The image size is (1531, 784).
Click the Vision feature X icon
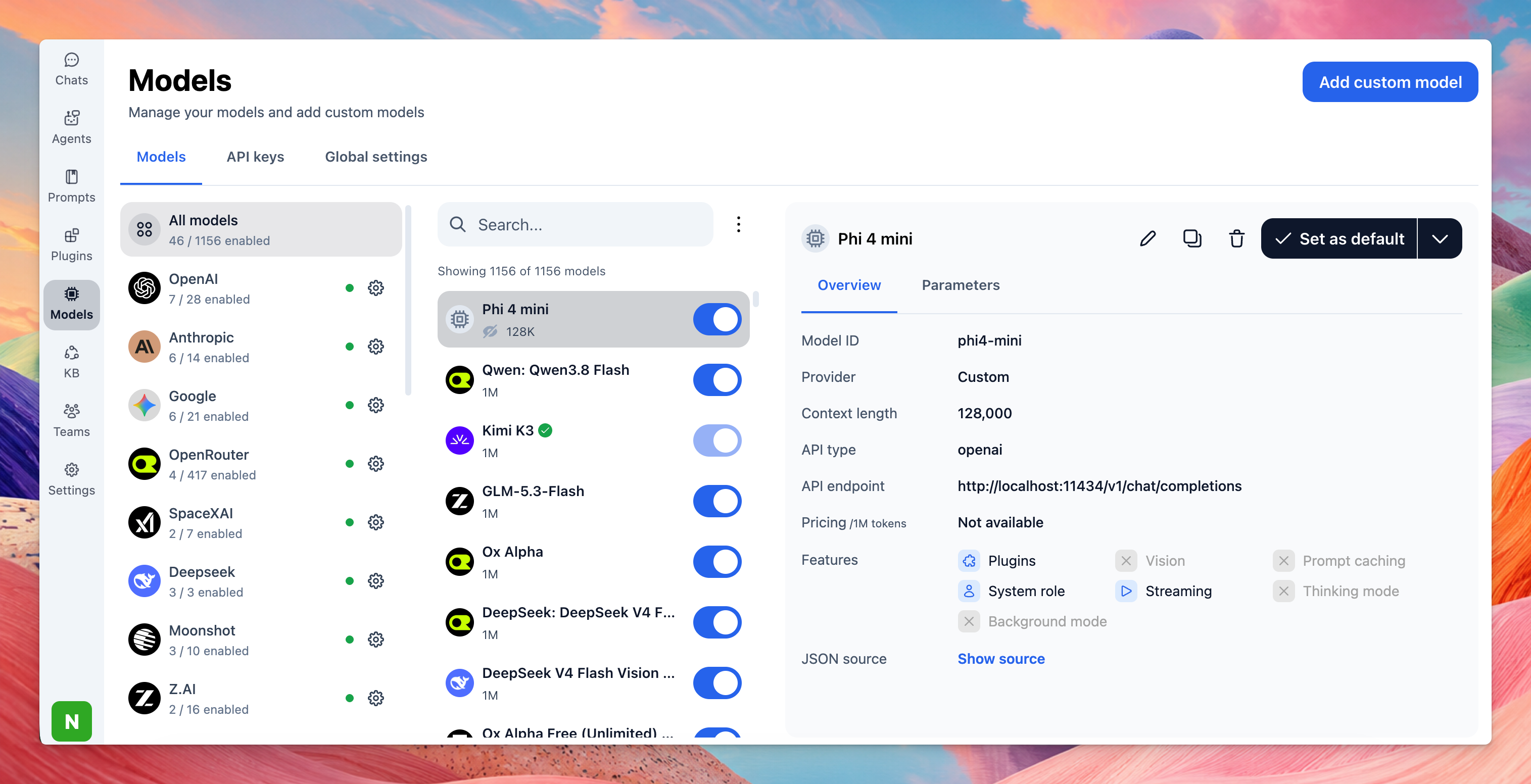1126,561
